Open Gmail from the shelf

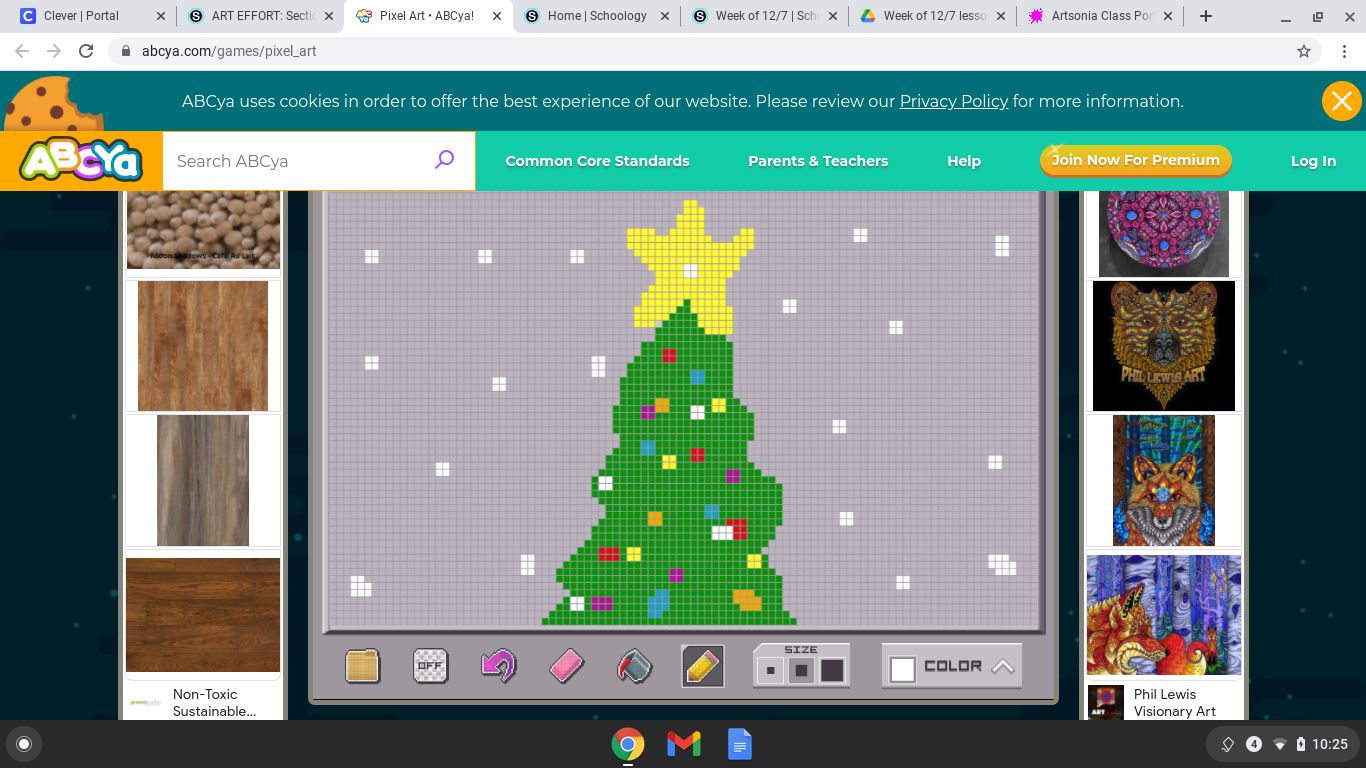684,744
